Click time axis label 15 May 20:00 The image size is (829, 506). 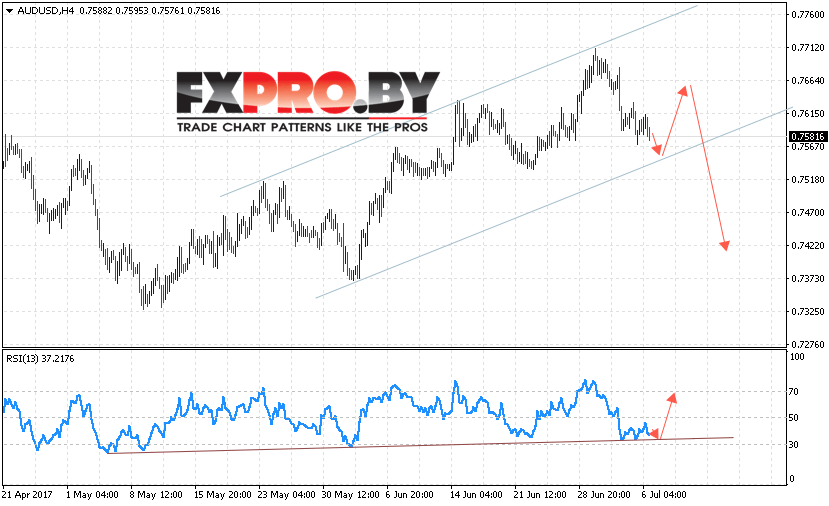(223, 495)
